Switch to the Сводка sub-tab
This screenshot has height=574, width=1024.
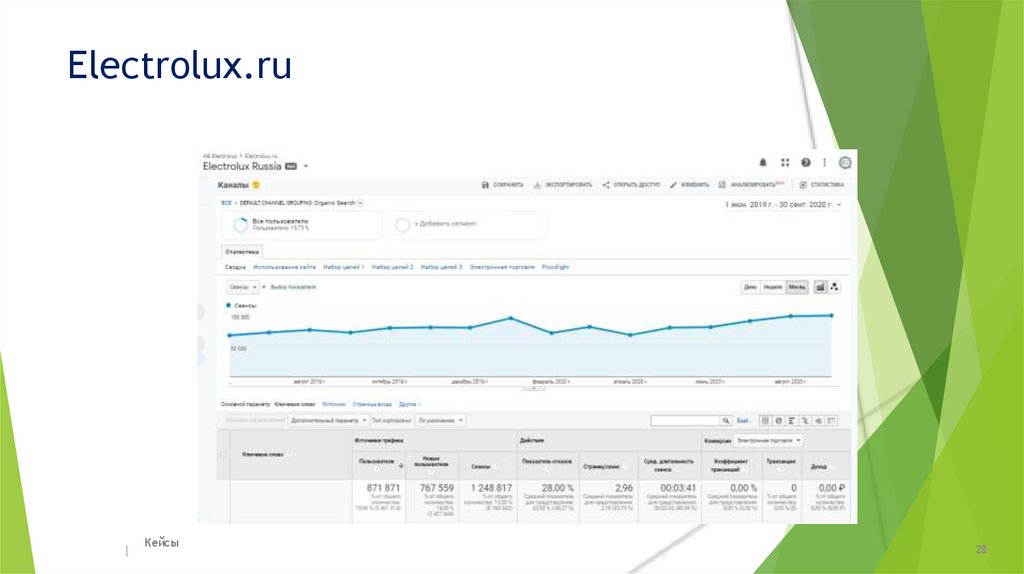click(235, 267)
